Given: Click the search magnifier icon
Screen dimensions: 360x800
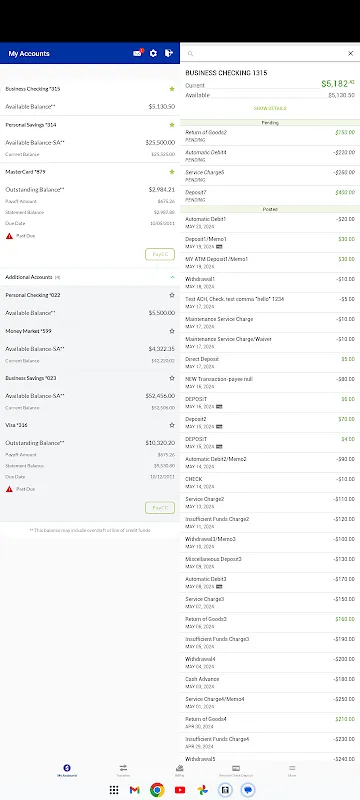Looking at the screenshot, I should coord(190,54).
